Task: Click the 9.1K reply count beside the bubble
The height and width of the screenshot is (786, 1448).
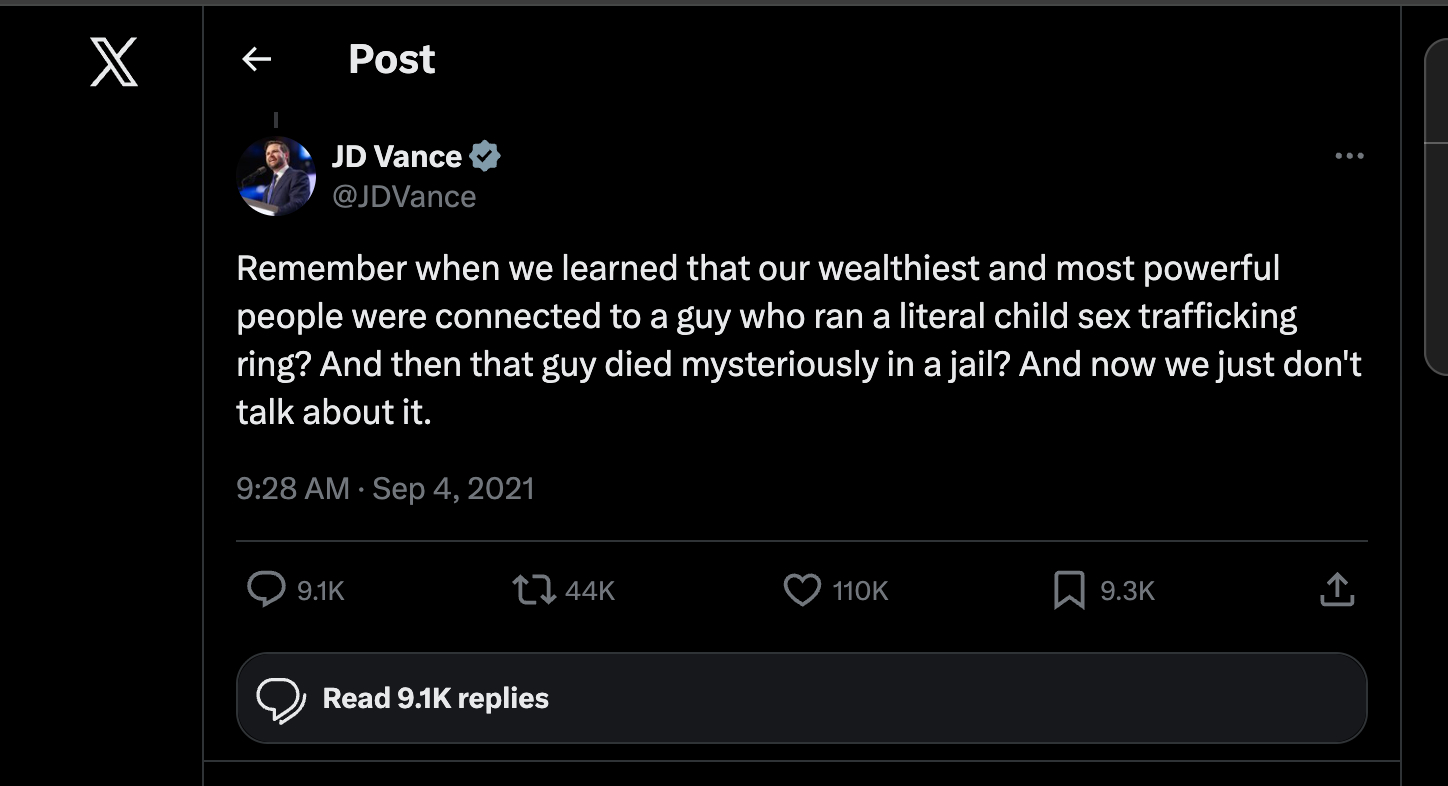Action: coord(321,591)
